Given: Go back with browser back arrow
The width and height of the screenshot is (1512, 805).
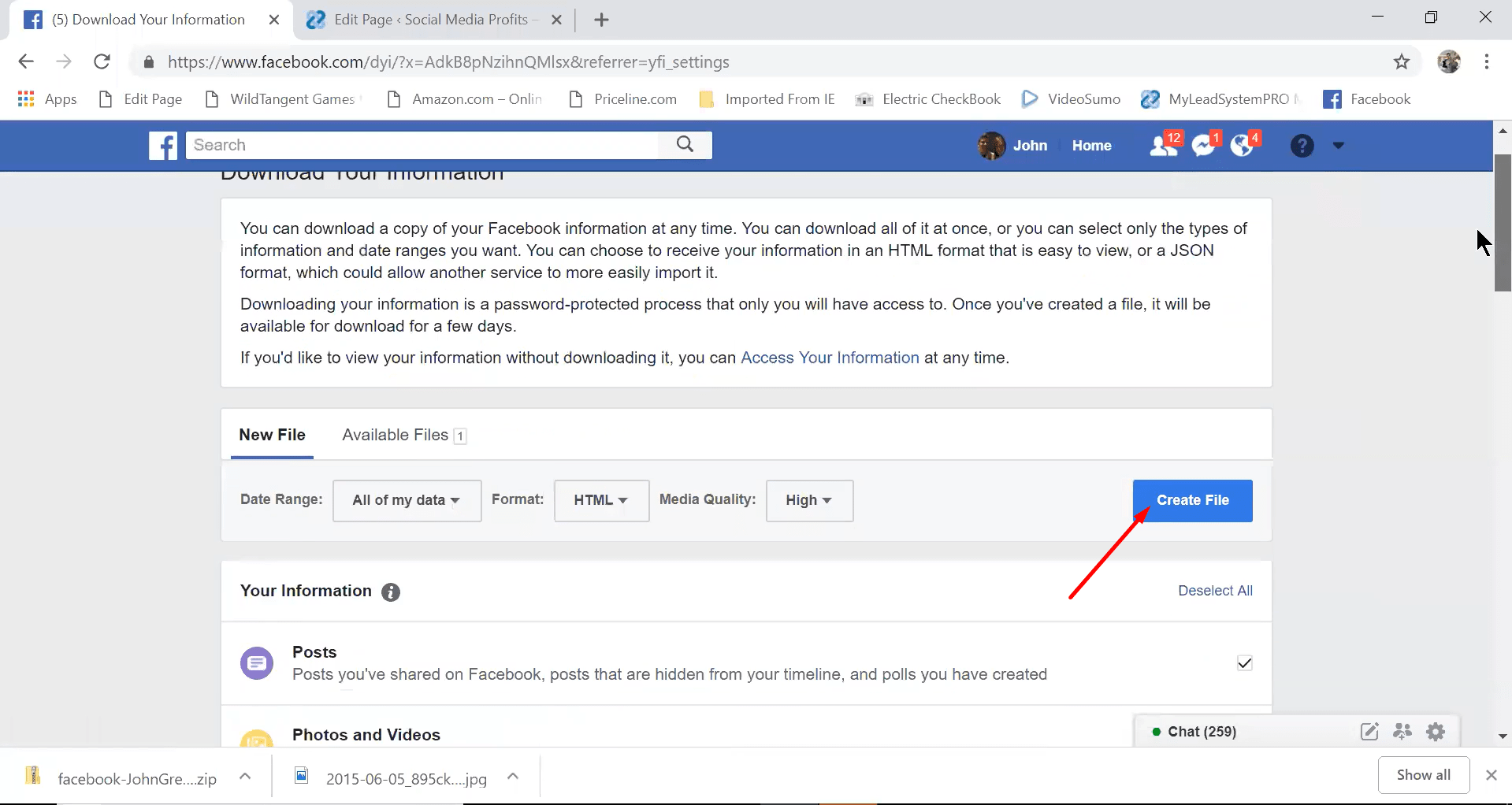Looking at the screenshot, I should 26,61.
